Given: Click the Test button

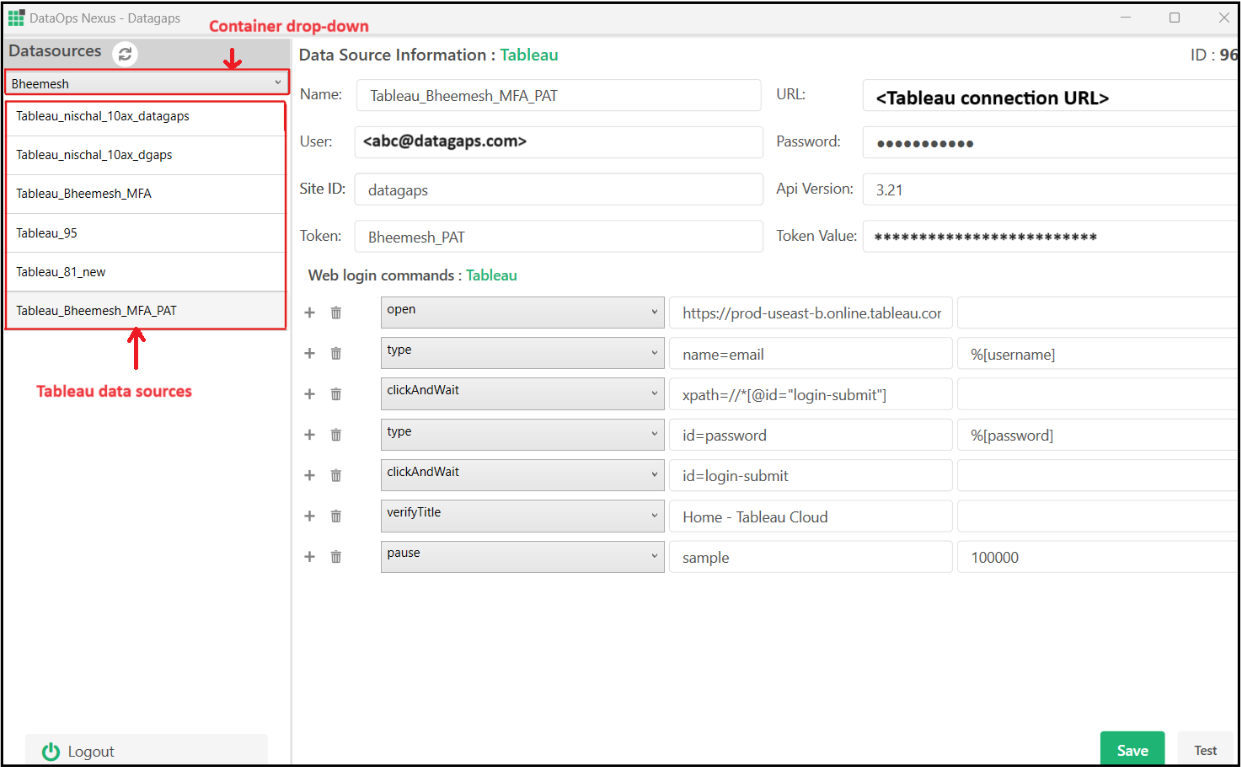Looking at the screenshot, I should pos(1205,750).
